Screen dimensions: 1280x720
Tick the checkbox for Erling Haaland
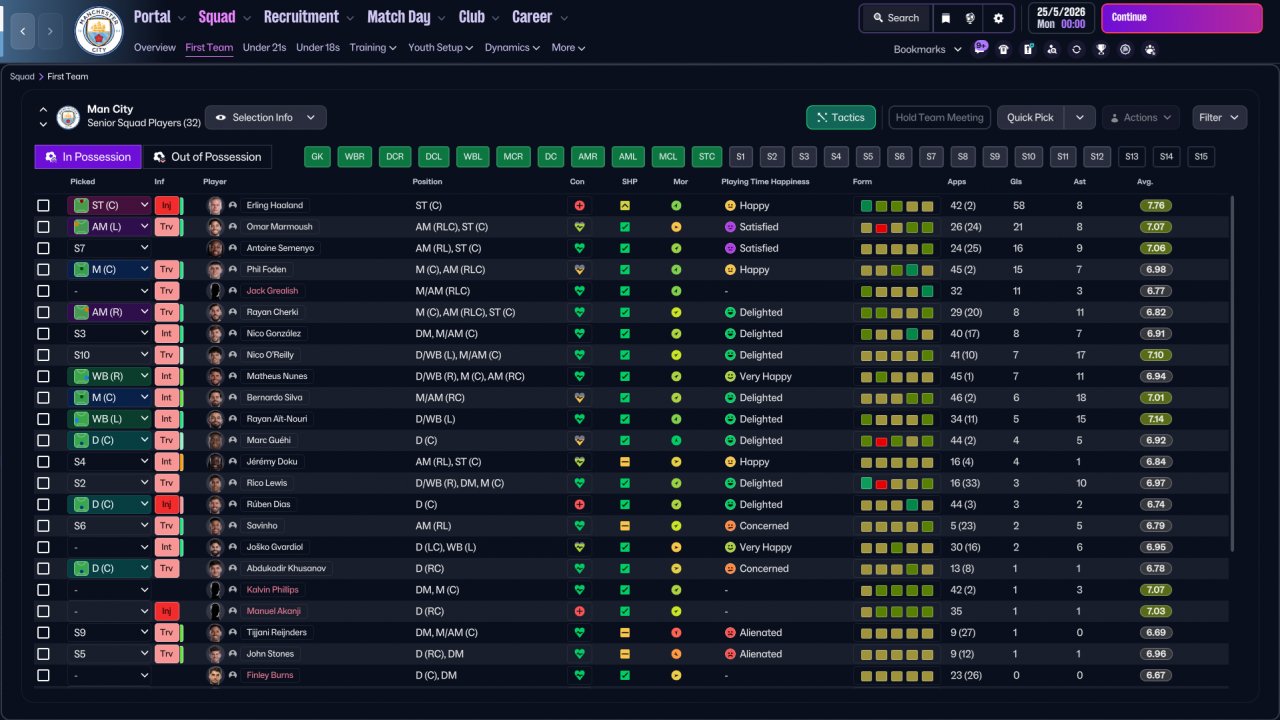(43, 205)
